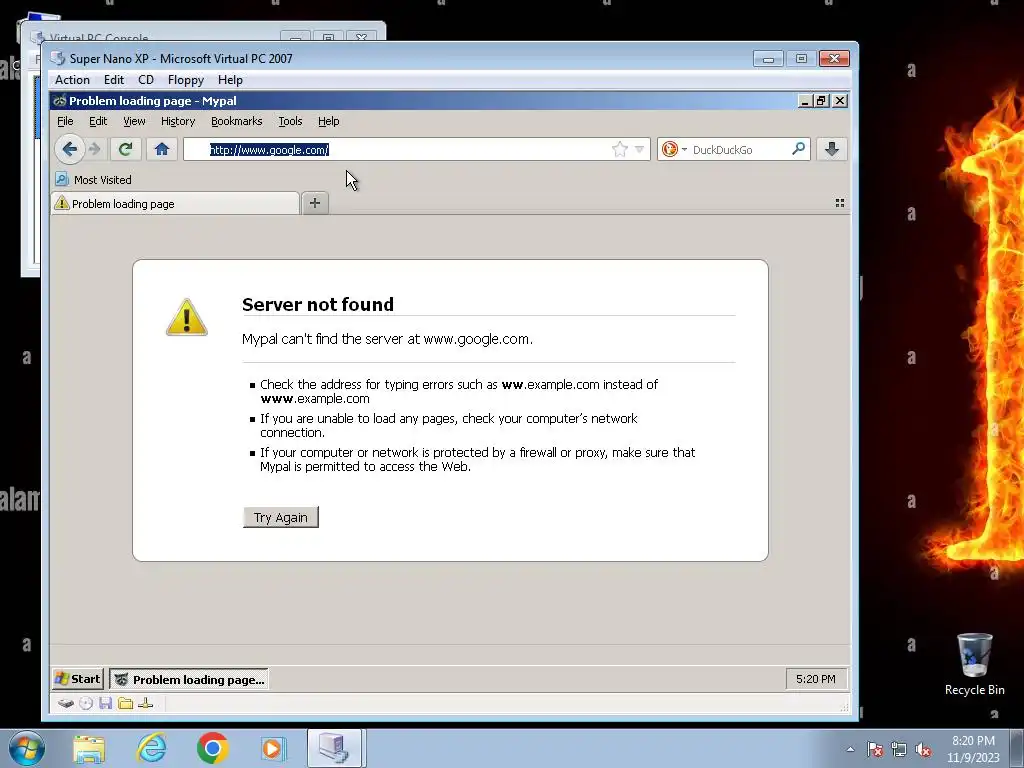This screenshot has width=1024, height=768.
Task: Click the Virtual PC hard disk status icon
Action: 65,703
